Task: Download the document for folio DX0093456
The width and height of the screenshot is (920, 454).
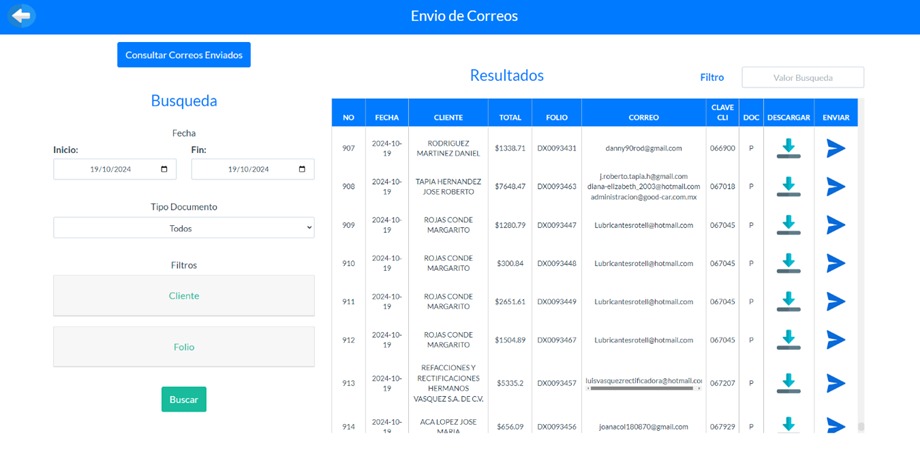Action: tap(789, 425)
